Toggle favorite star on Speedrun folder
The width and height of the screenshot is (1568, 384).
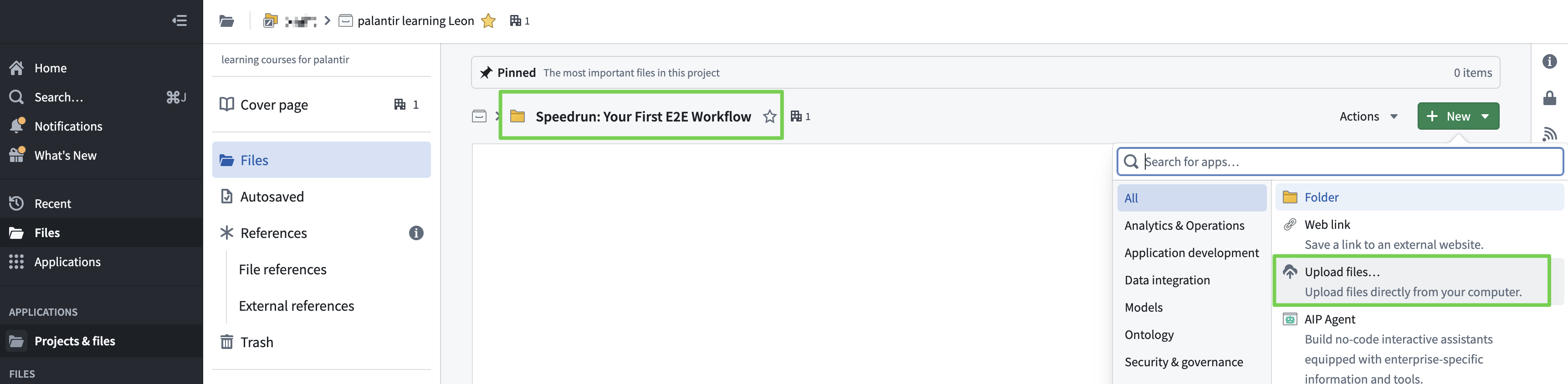pos(769,116)
